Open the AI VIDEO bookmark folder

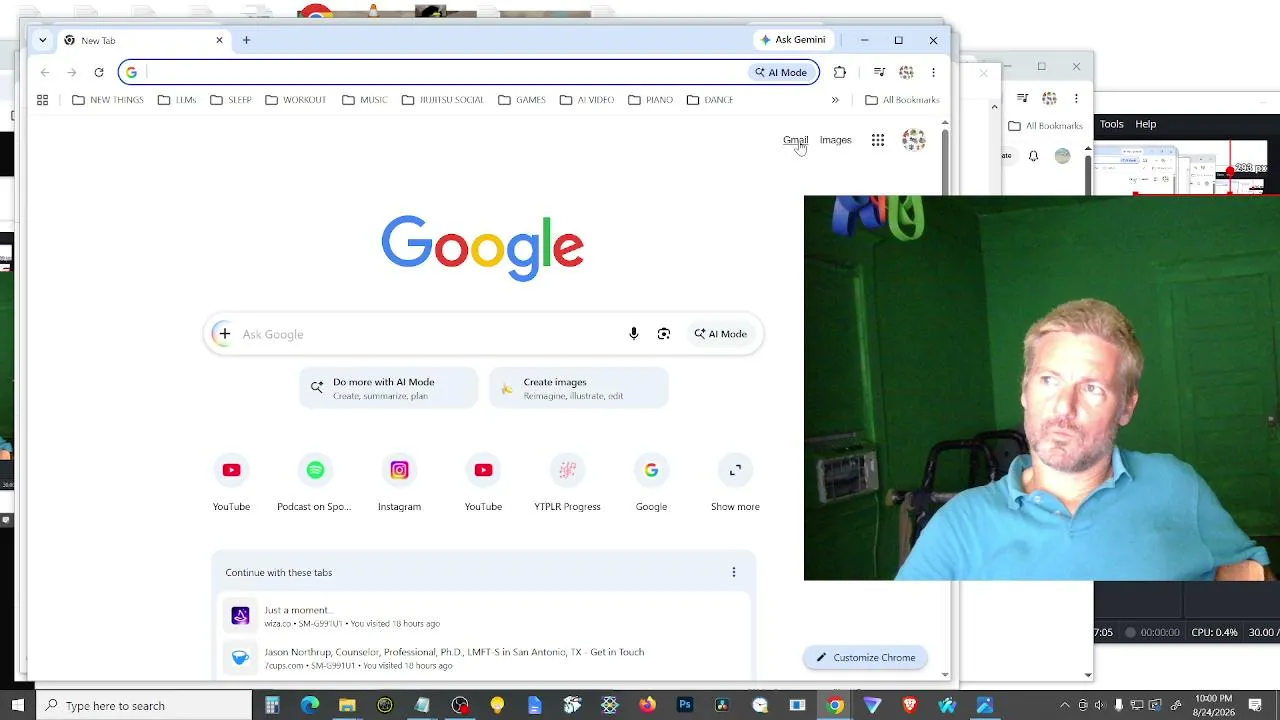587,100
